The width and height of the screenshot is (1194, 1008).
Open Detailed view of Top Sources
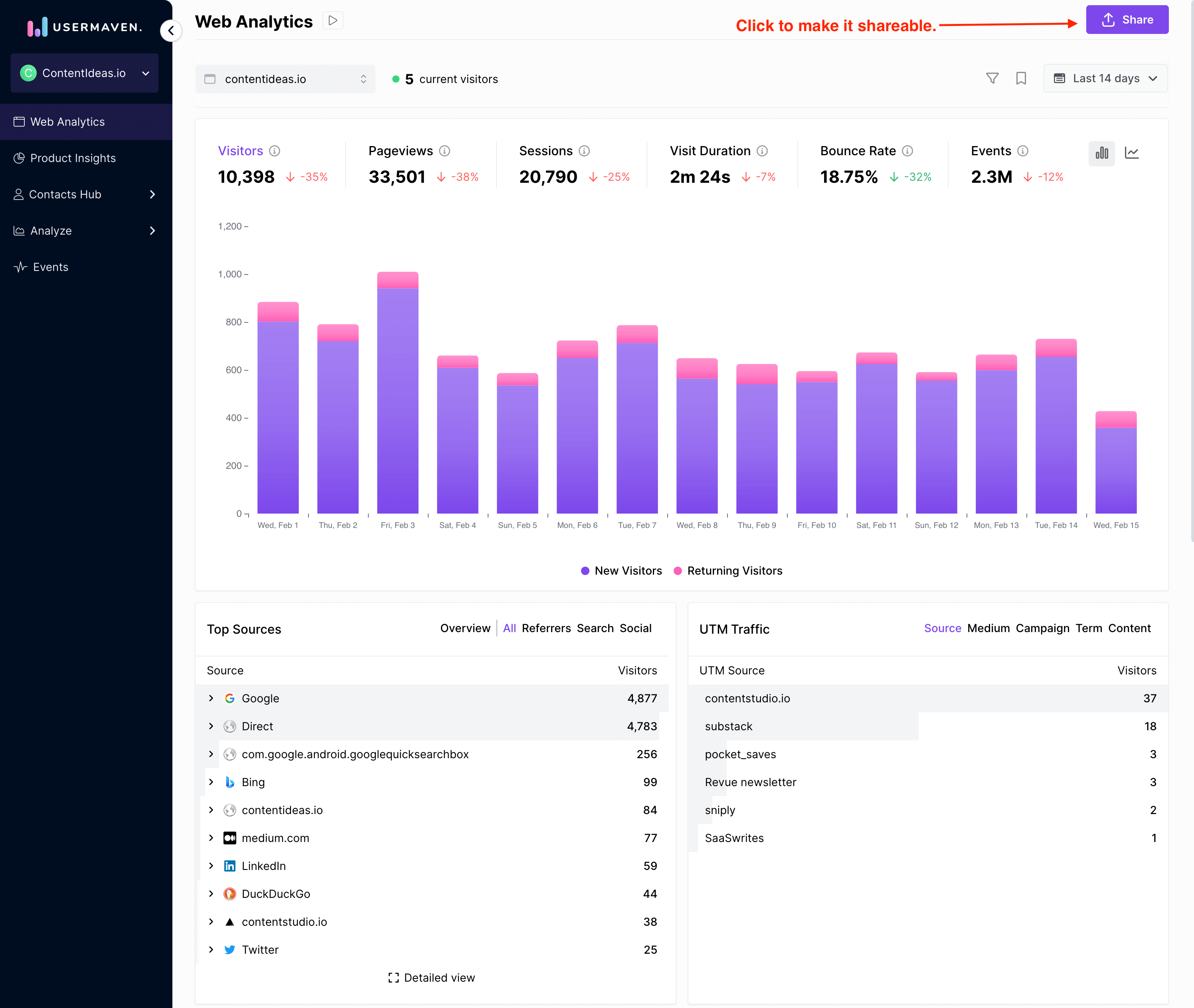[x=432, y=978]
